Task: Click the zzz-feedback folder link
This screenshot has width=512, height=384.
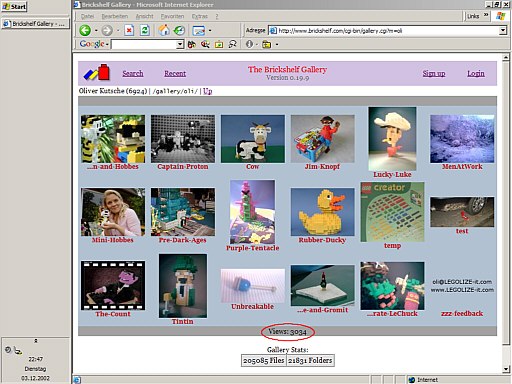Action: (462, 313)
